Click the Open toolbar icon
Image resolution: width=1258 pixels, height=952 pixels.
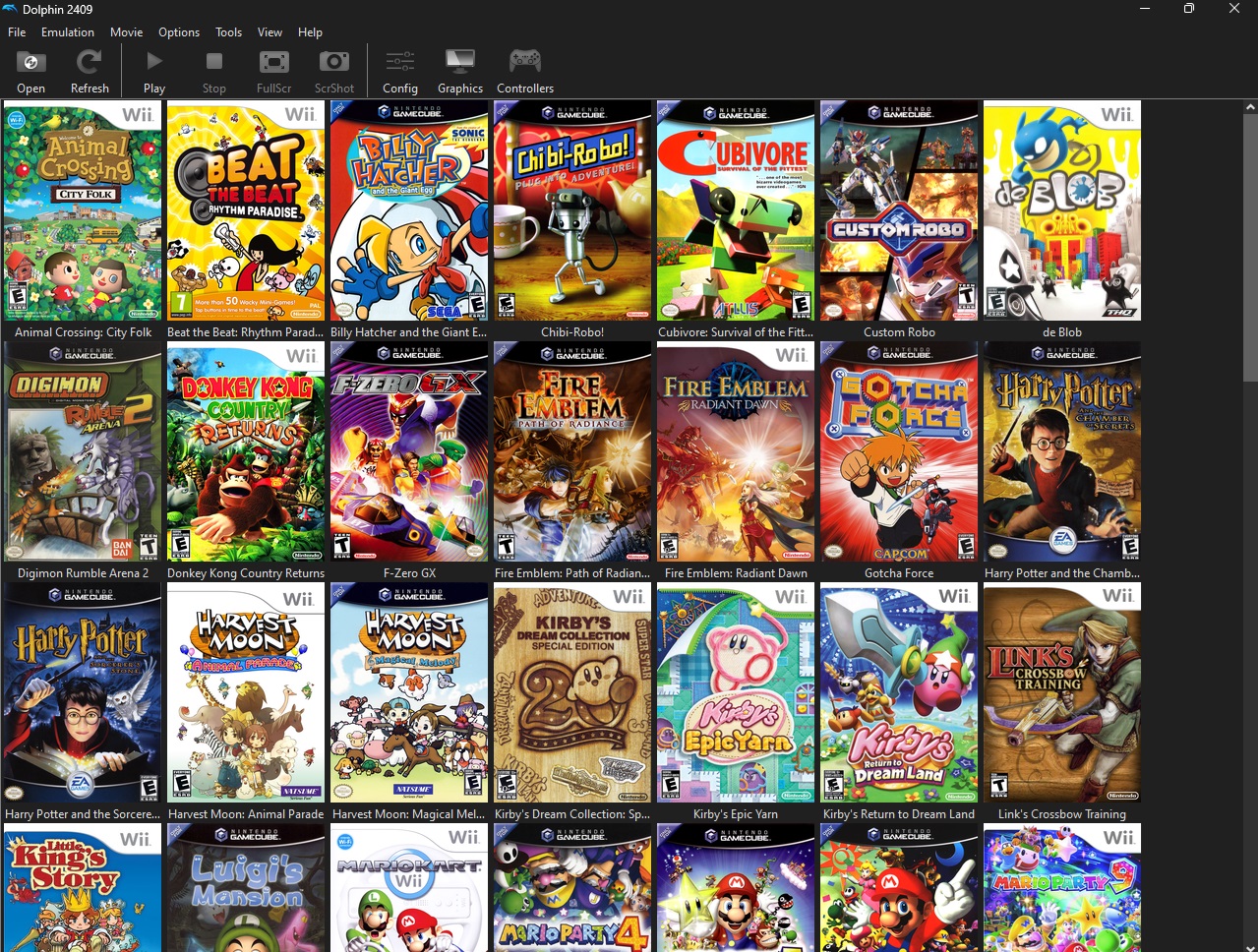coord(30,63)
